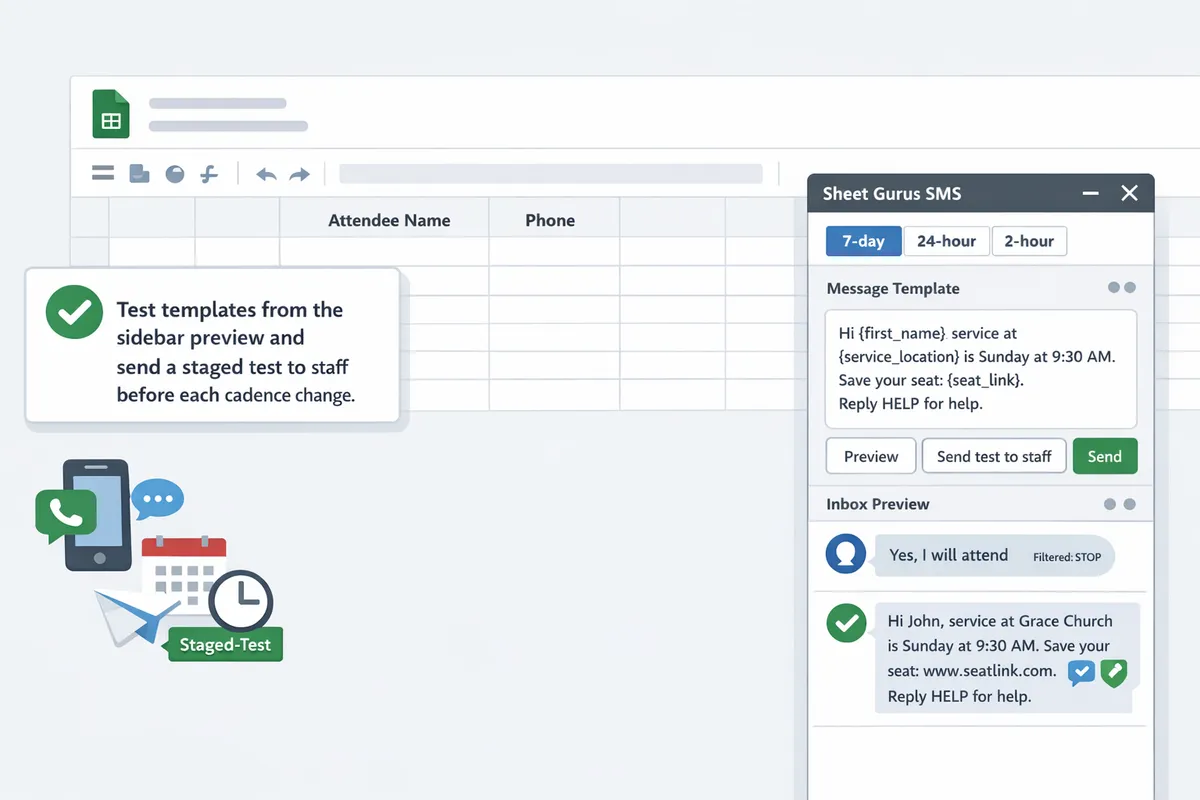Switch to the 2-hour cadence tab

click(1029, 241)
